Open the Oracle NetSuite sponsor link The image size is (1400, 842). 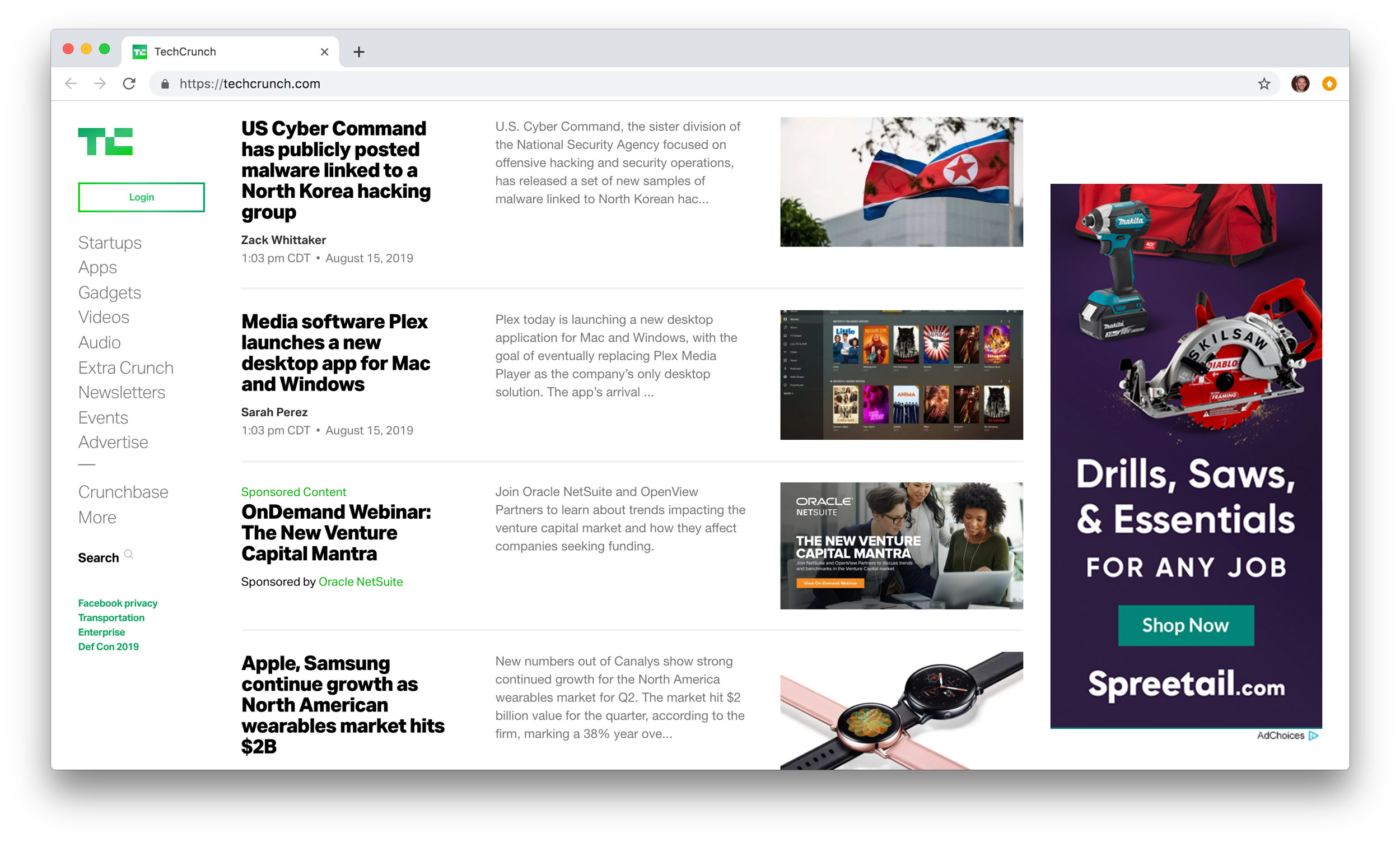click(360, 582)
